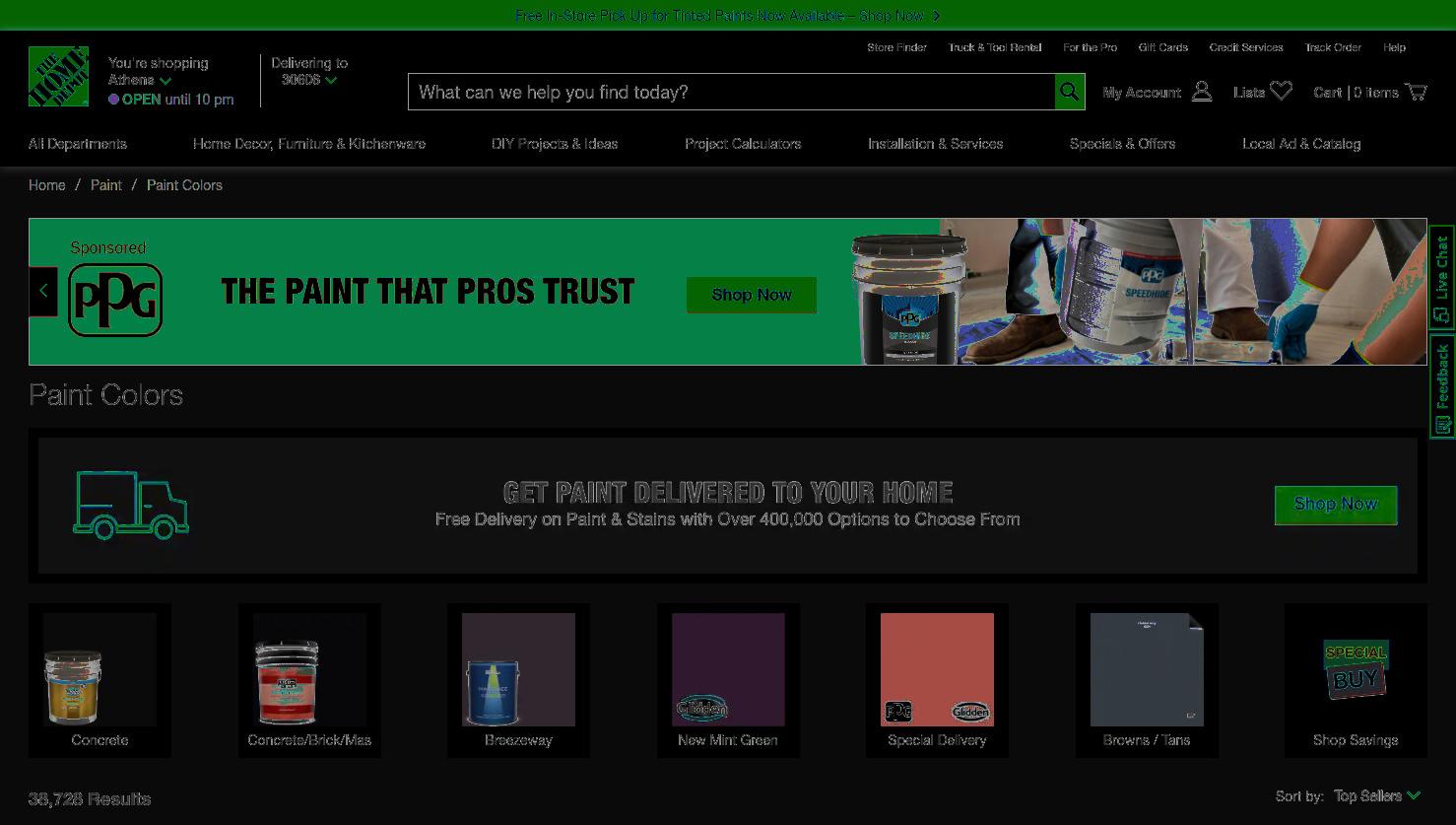Click the PPG logo in banner

[115, 300]
